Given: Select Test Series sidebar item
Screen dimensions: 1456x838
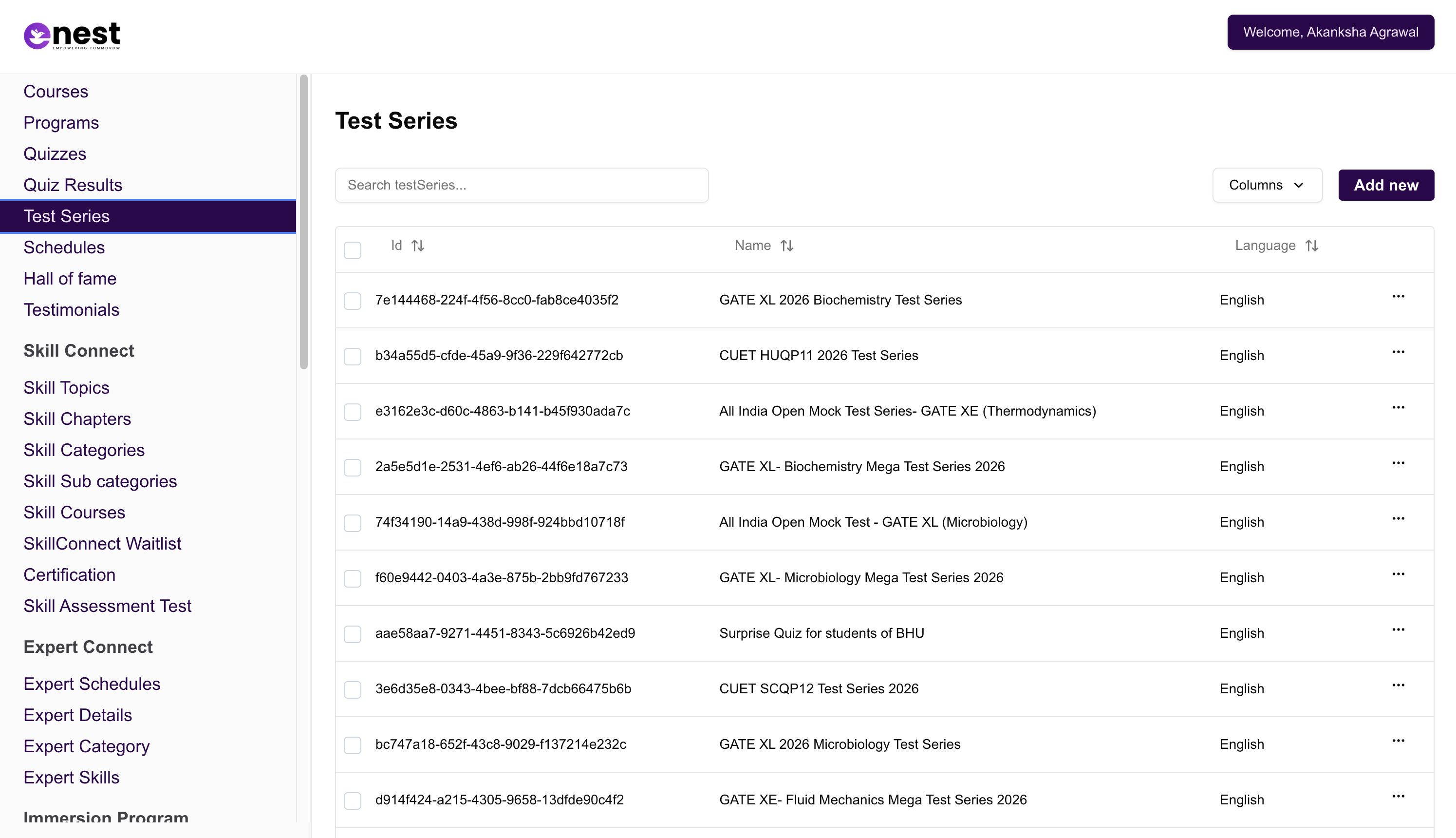Looking at the screenshot, I should coord(148,216).
